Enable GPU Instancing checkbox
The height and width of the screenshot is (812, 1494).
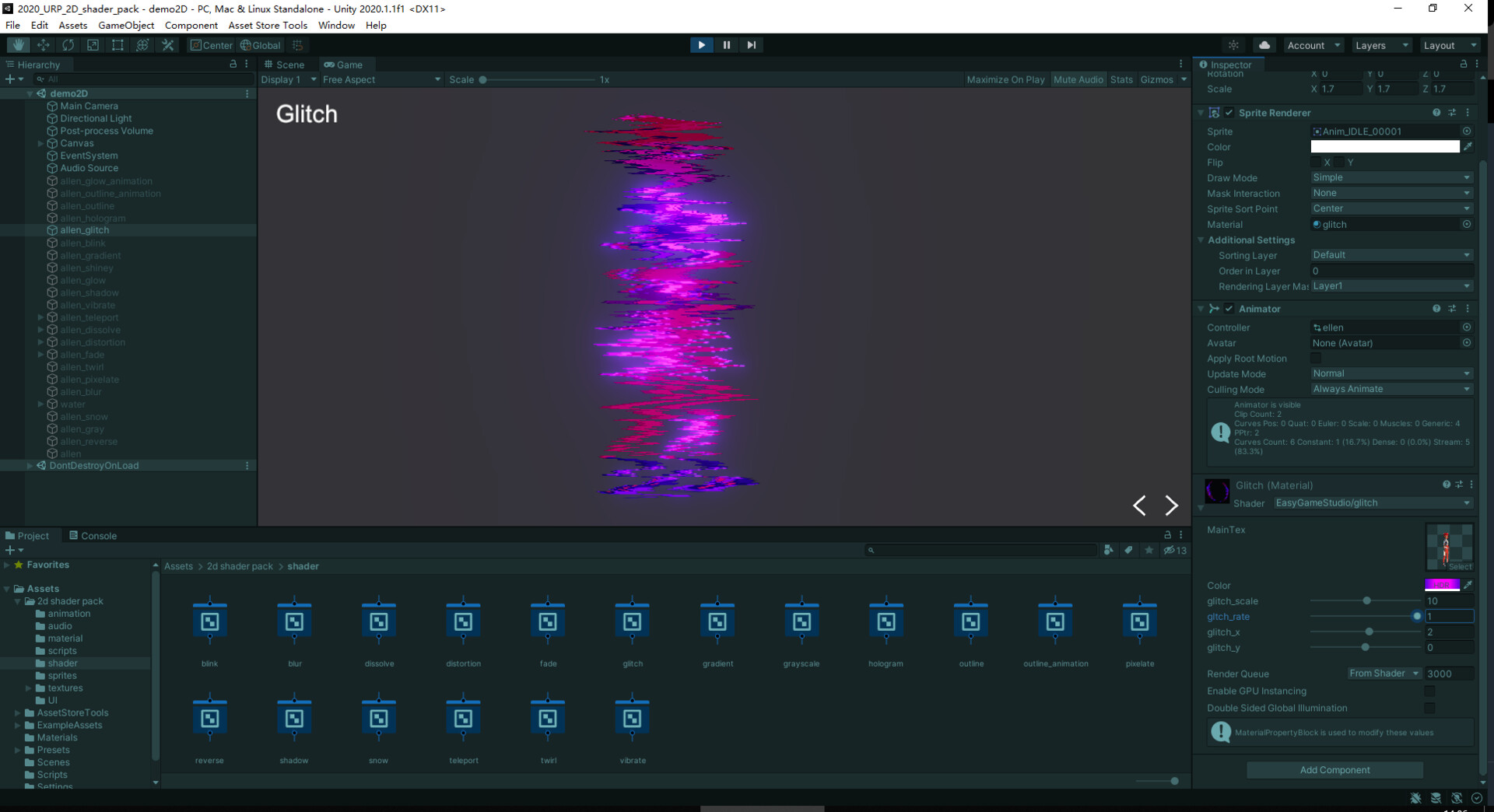(1429, 691)
